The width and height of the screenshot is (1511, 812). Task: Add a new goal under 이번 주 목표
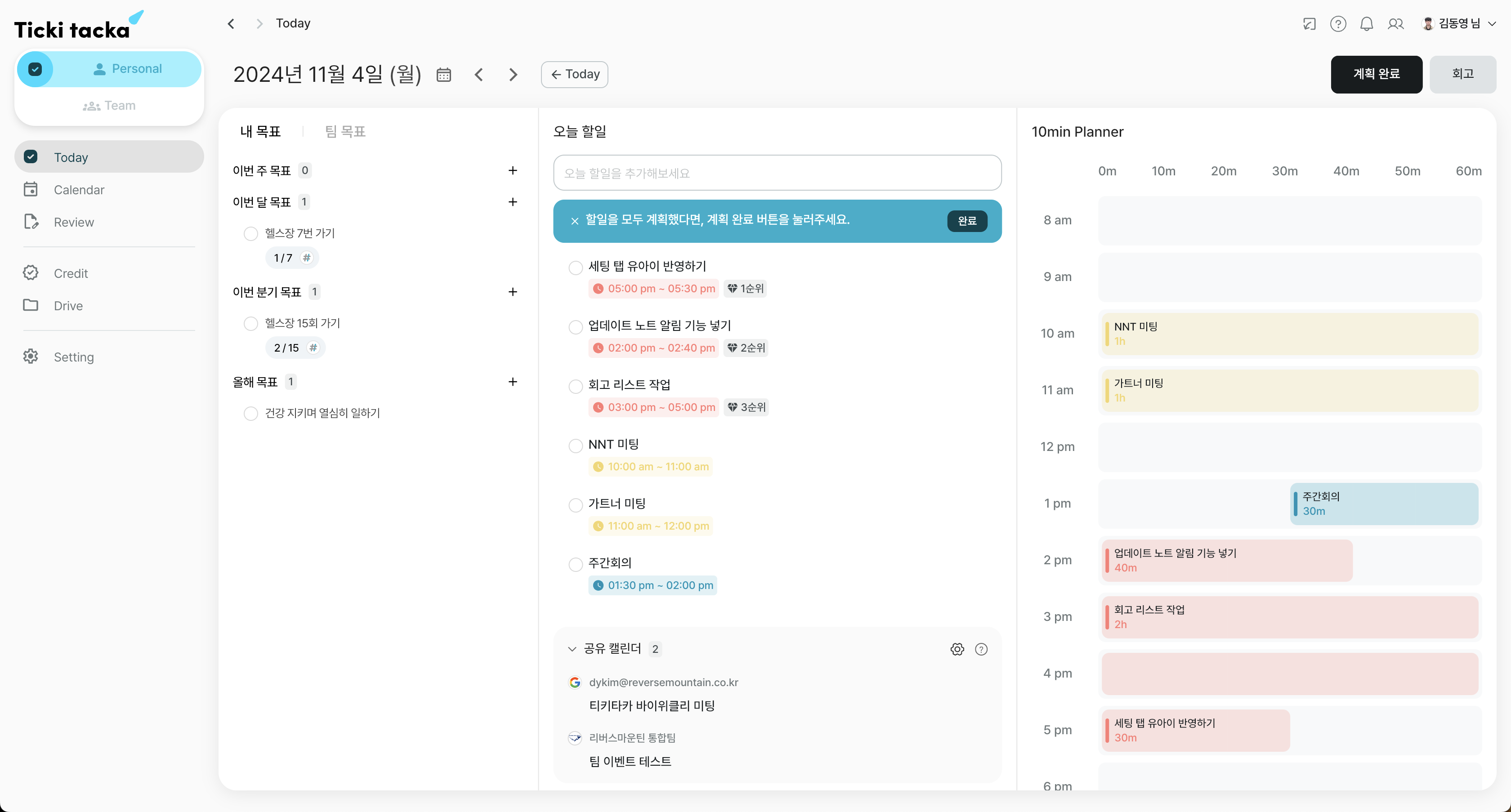click(x=513, y=170)
